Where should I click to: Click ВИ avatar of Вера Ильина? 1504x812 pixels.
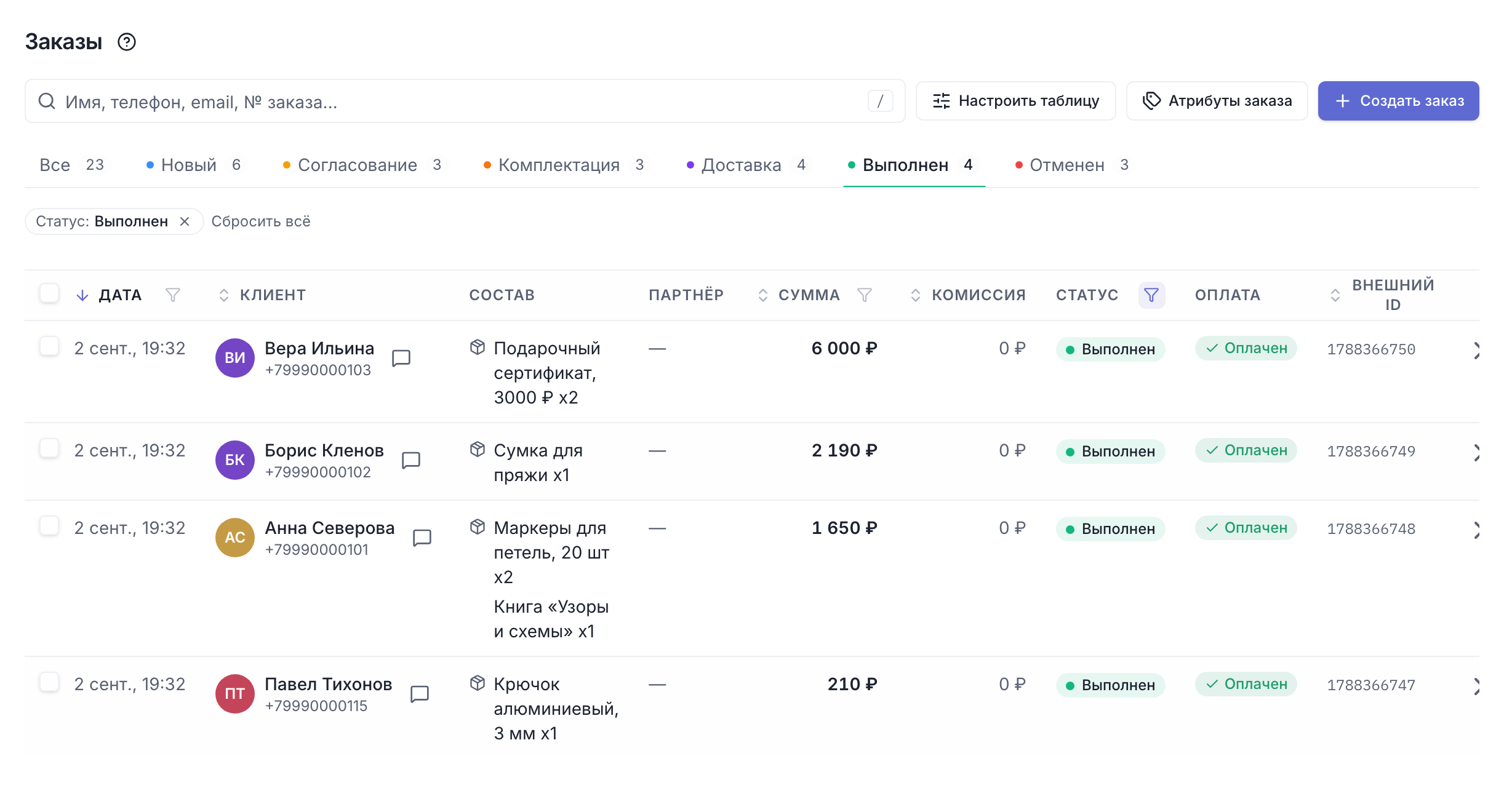pos(235,358)
